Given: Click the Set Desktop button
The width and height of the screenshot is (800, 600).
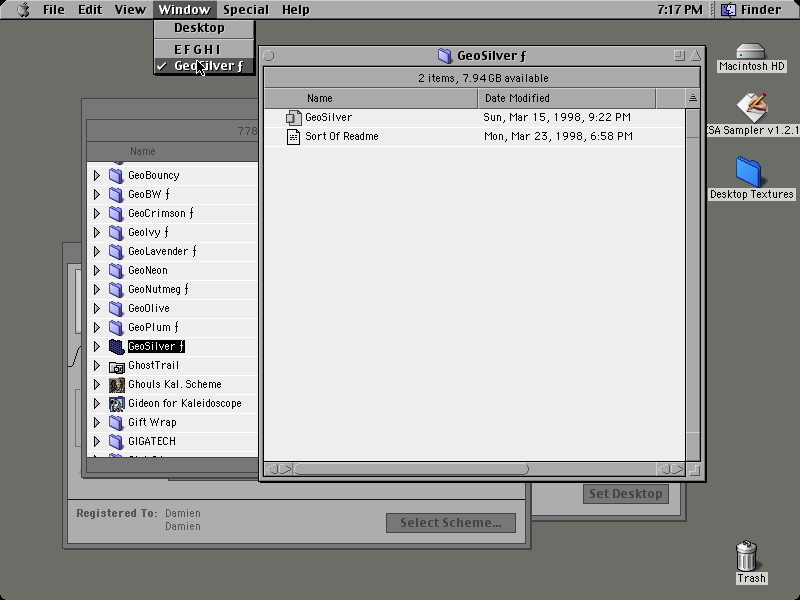Looking at the screenshot, I should tap(626, 493).
